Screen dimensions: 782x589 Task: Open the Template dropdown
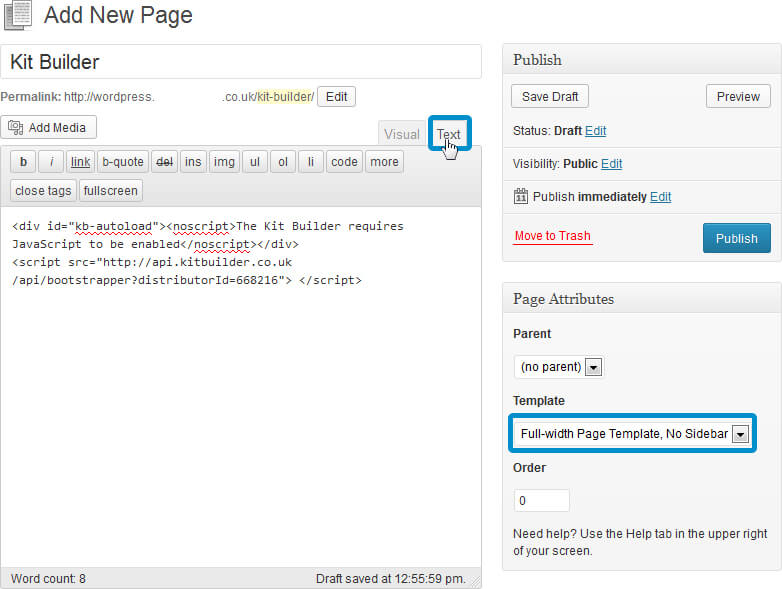[632, 433]
